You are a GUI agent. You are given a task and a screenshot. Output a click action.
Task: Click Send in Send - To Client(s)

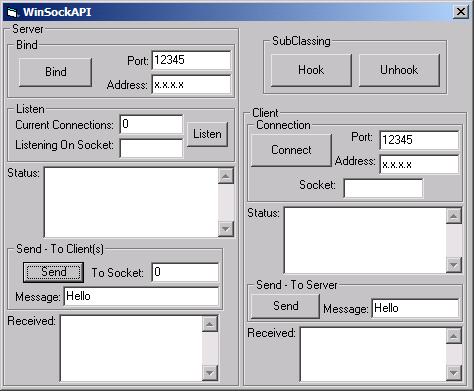[53, 272]
